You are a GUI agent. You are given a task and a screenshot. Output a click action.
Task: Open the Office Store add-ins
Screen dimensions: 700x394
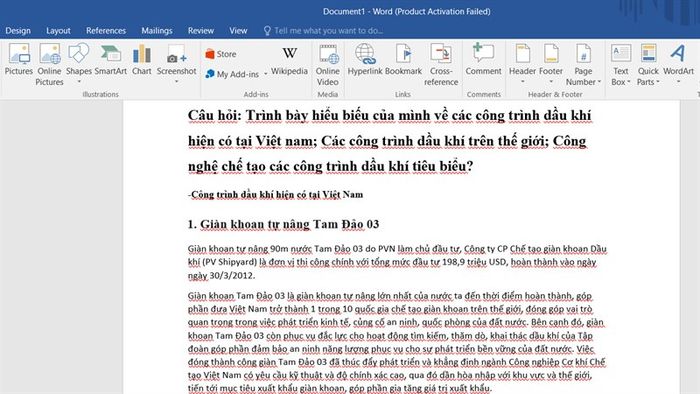[x=221, y=54]
